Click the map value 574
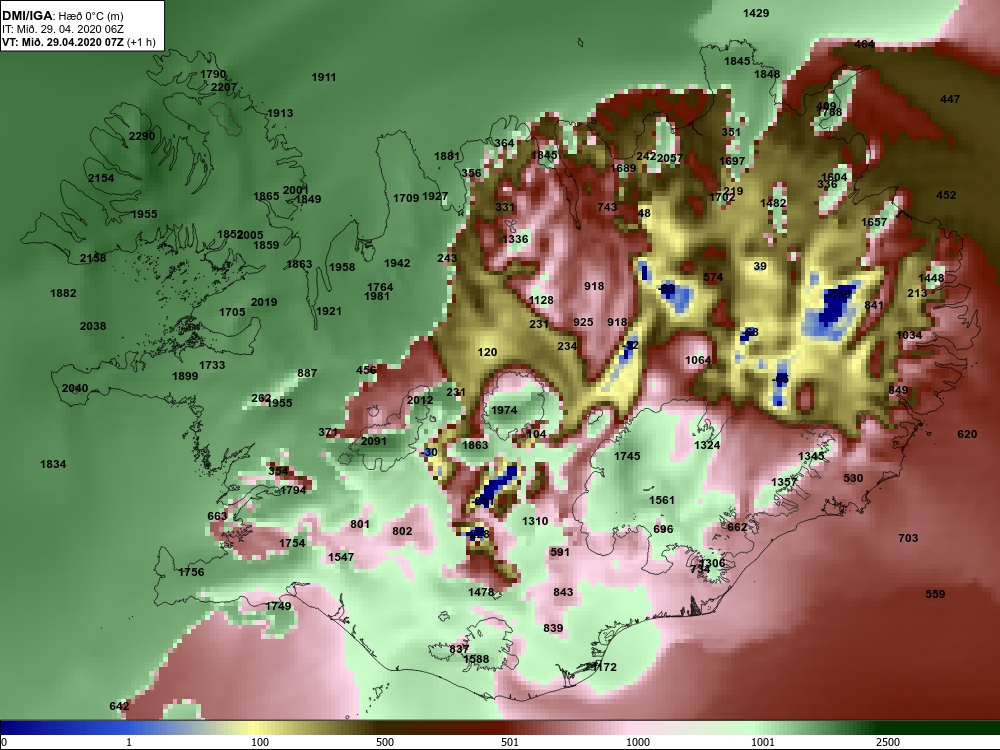Image resolution: width=1000 pixels, height=750 pixels. pos(713,277)
